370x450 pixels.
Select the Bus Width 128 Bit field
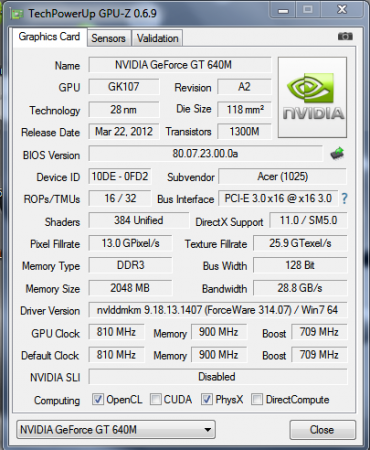coord(300,265)
